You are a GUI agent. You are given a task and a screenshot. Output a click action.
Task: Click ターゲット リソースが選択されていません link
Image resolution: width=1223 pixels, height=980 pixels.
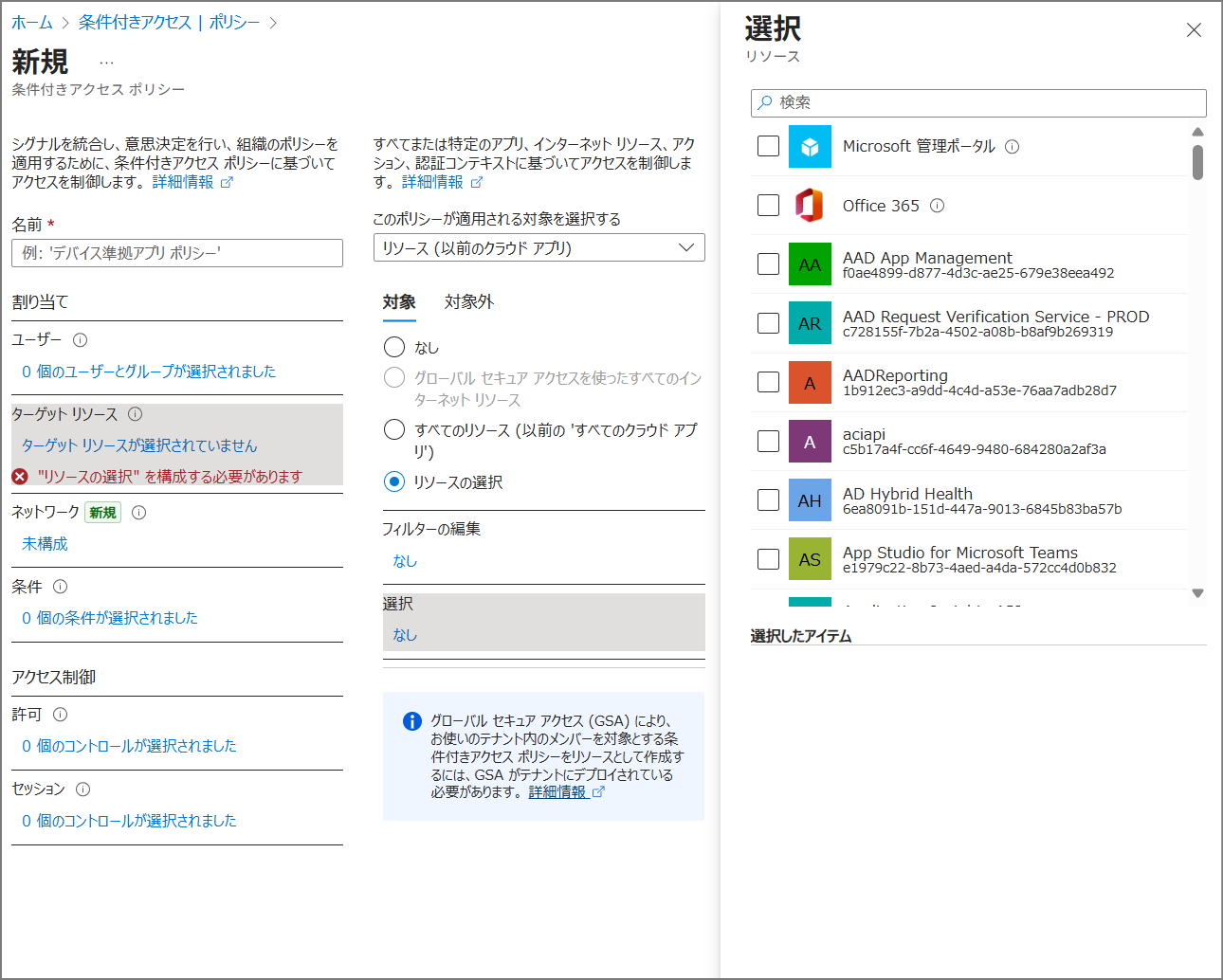pyautogui.click(x=139, y=445)
